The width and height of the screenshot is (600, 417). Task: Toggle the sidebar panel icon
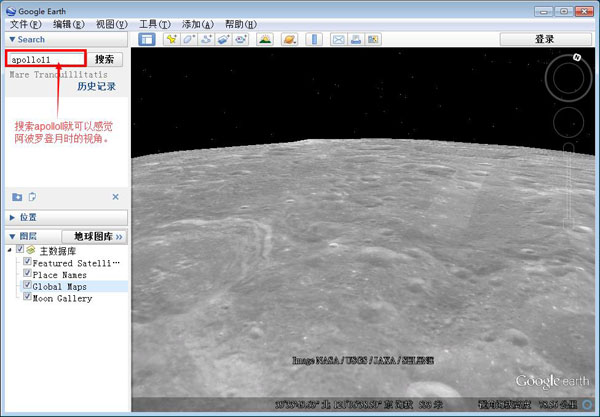coord(146,39)
